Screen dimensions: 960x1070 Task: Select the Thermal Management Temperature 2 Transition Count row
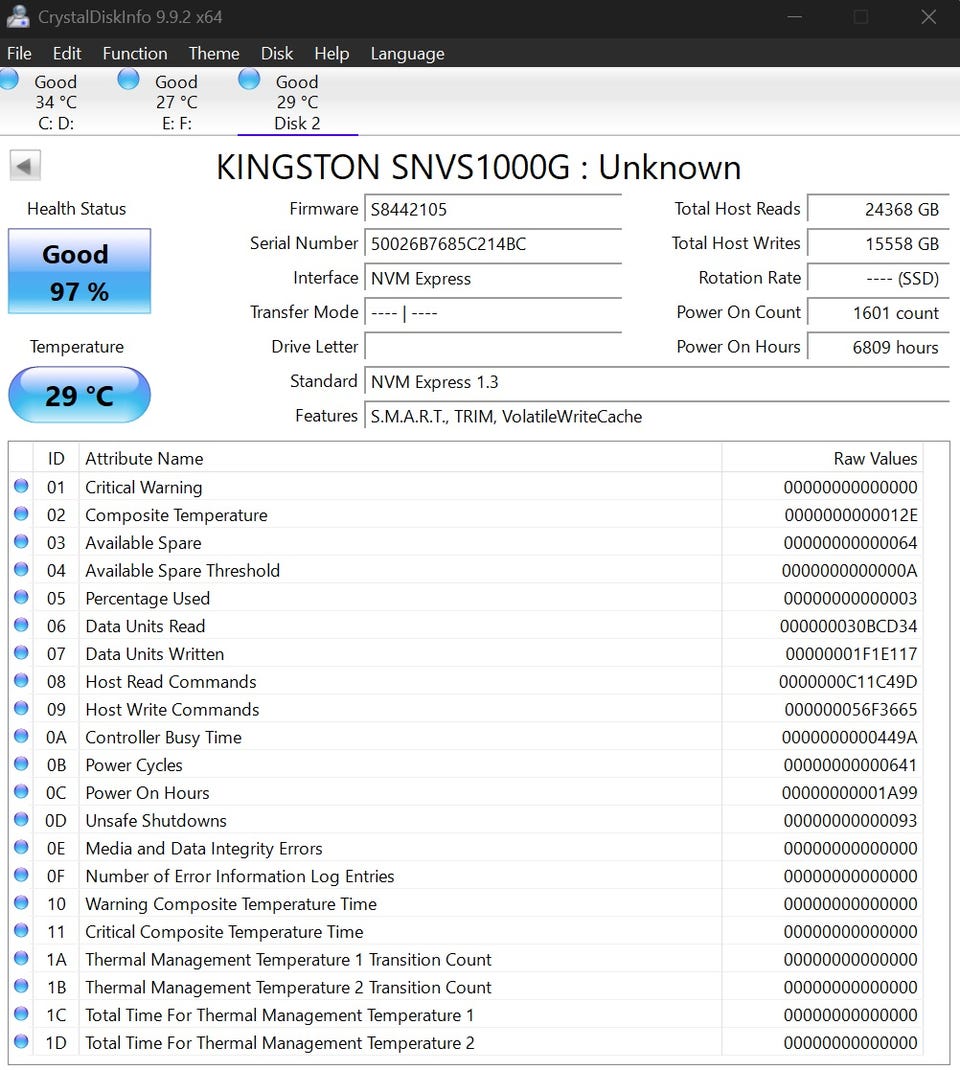tap(466, 987)
